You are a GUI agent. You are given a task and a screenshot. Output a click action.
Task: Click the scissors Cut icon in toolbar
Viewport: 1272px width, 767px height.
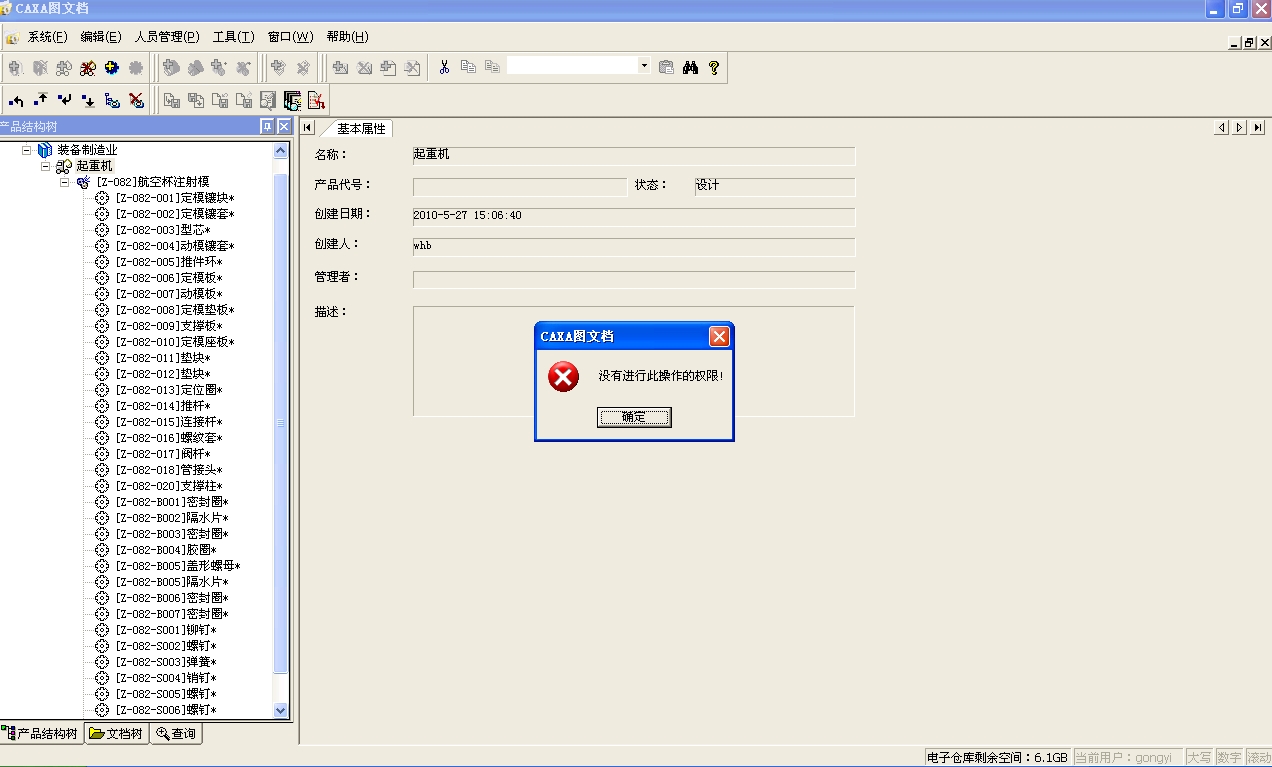click(x=444, y=67)
